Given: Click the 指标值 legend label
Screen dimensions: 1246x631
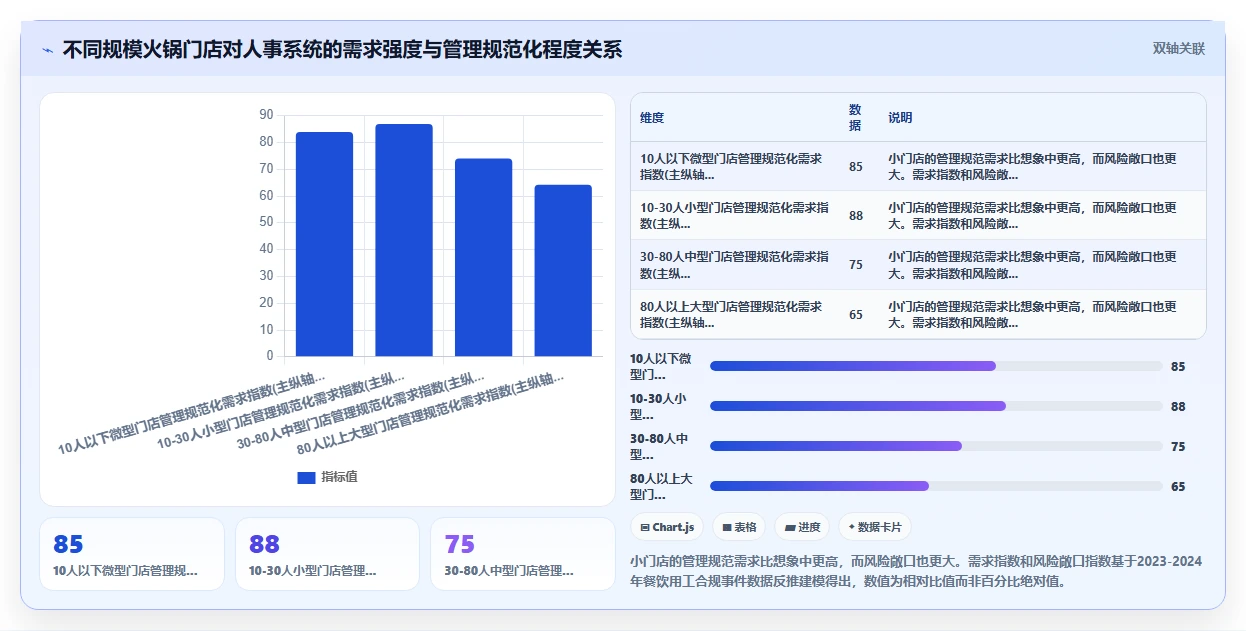Looking at the screenshot, I should (x=339, y=477).
